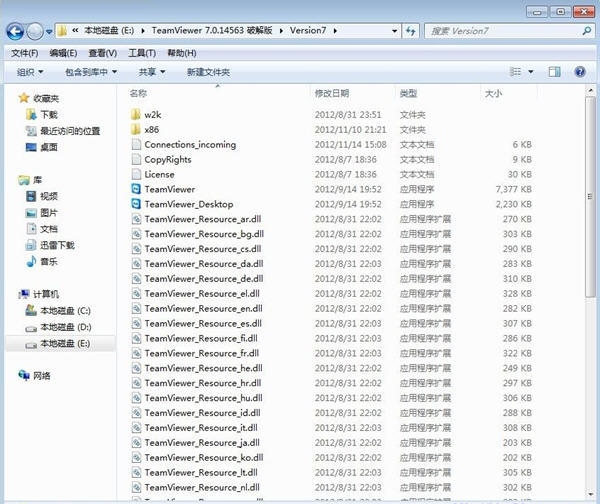Image resolution: width=600 pixels, height=504 pixels.
Task: Expand the 包含到库中 dropdown
Action: [x=91, y=72]
